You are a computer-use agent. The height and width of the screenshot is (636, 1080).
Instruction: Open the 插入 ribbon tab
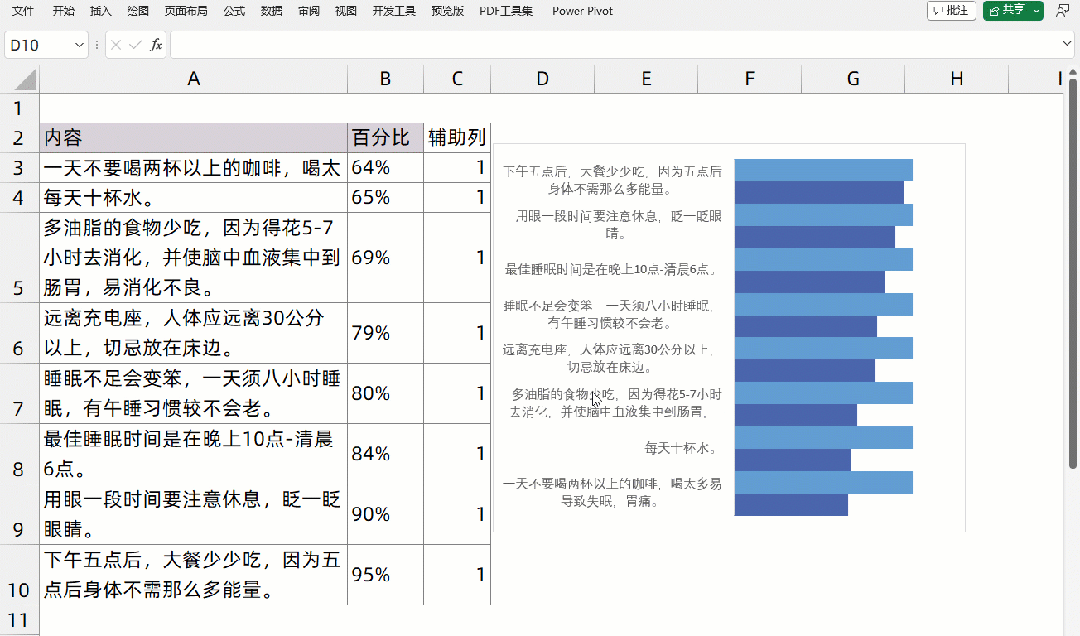click(101, 11)
